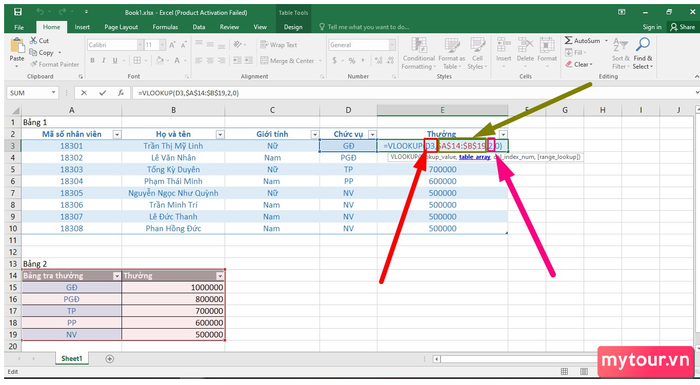The image size is (700, 385).
Task: Open filter dropdown for Họ và tên
Action: pos(220,134)
